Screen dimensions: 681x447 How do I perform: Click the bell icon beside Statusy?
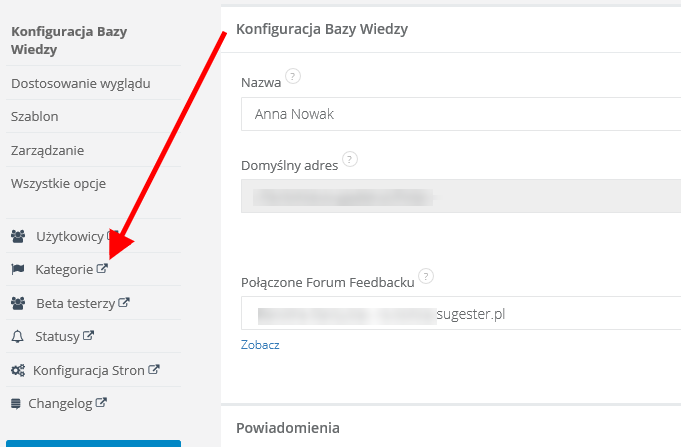(x=16, y=336)
